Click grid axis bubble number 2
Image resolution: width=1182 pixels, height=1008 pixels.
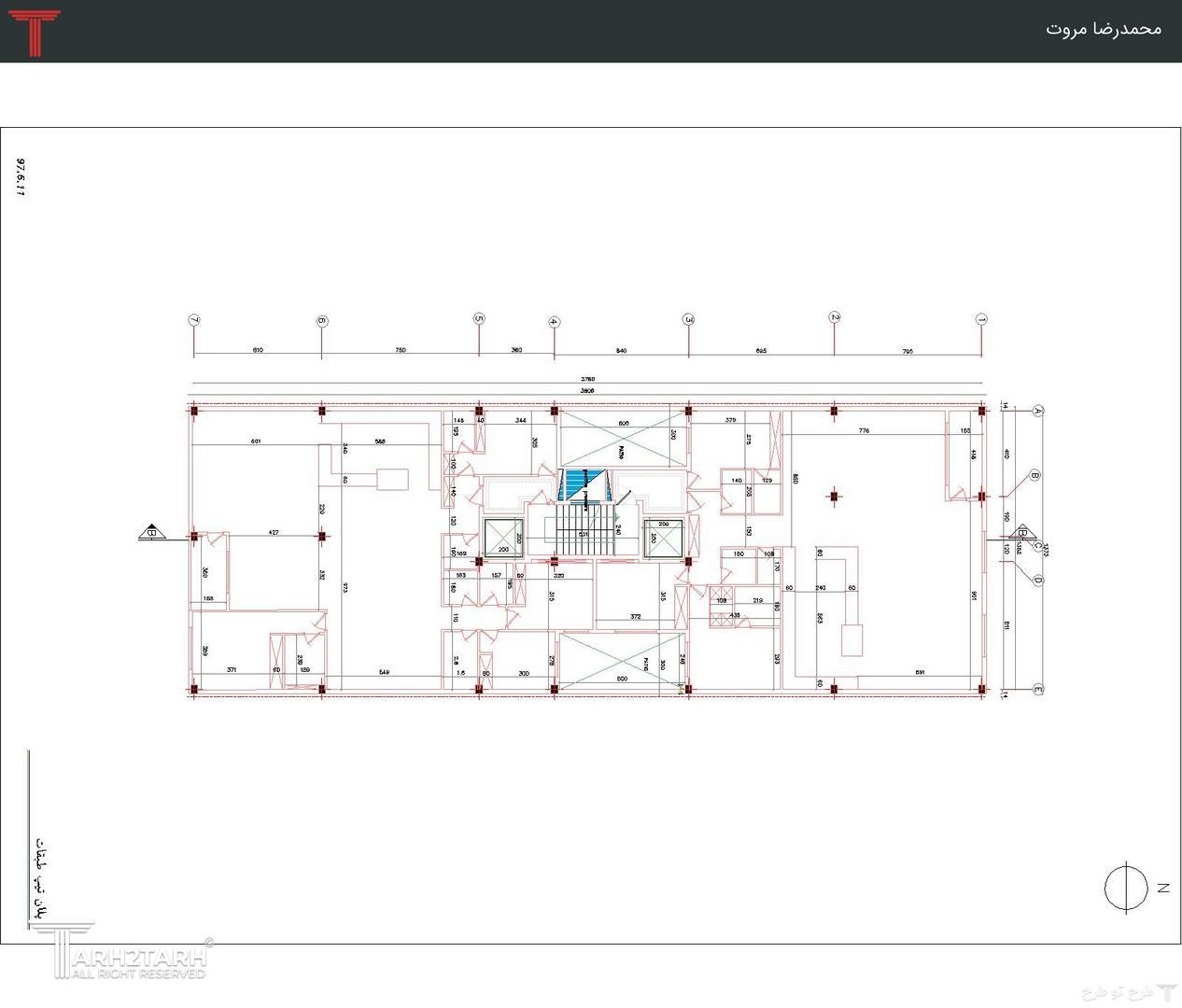pyautogui.click(x=835, y=317)
